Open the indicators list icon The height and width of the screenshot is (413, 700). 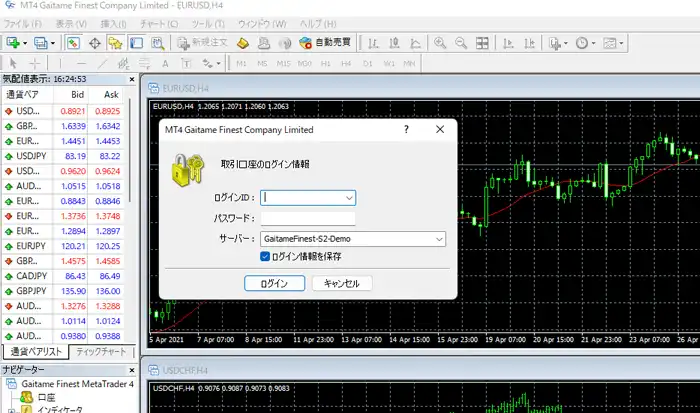[554, 43]
